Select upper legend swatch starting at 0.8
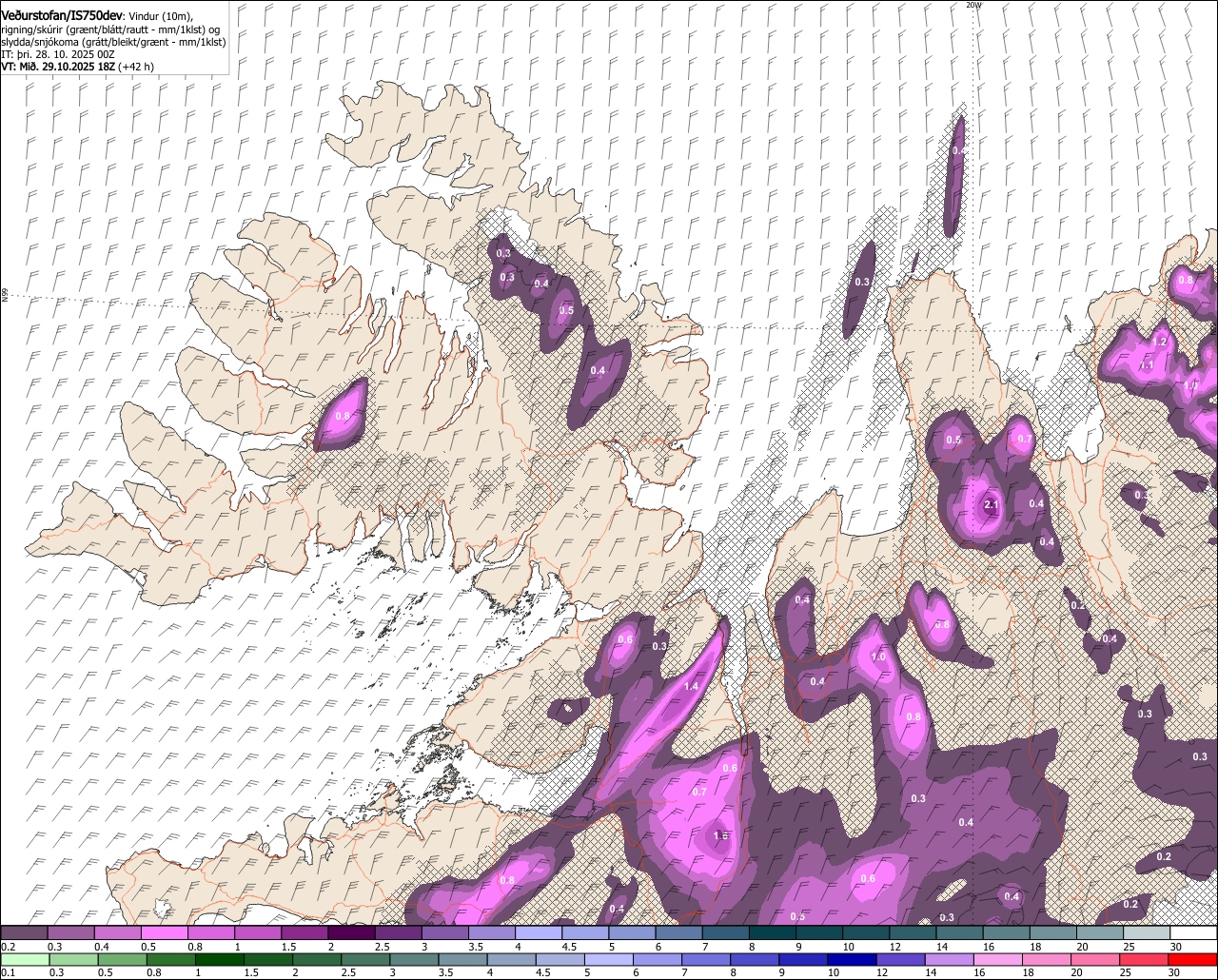Viewport: 1218px width, 980px height. coord(210,933)
